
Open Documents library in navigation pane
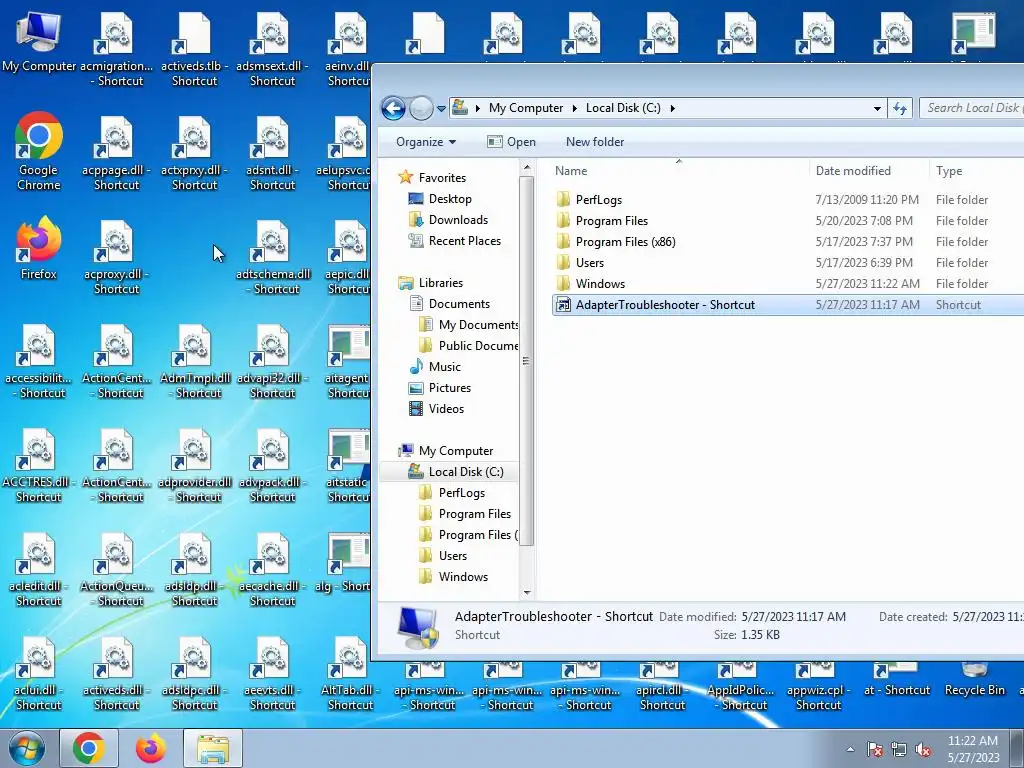tap(458, 304)
